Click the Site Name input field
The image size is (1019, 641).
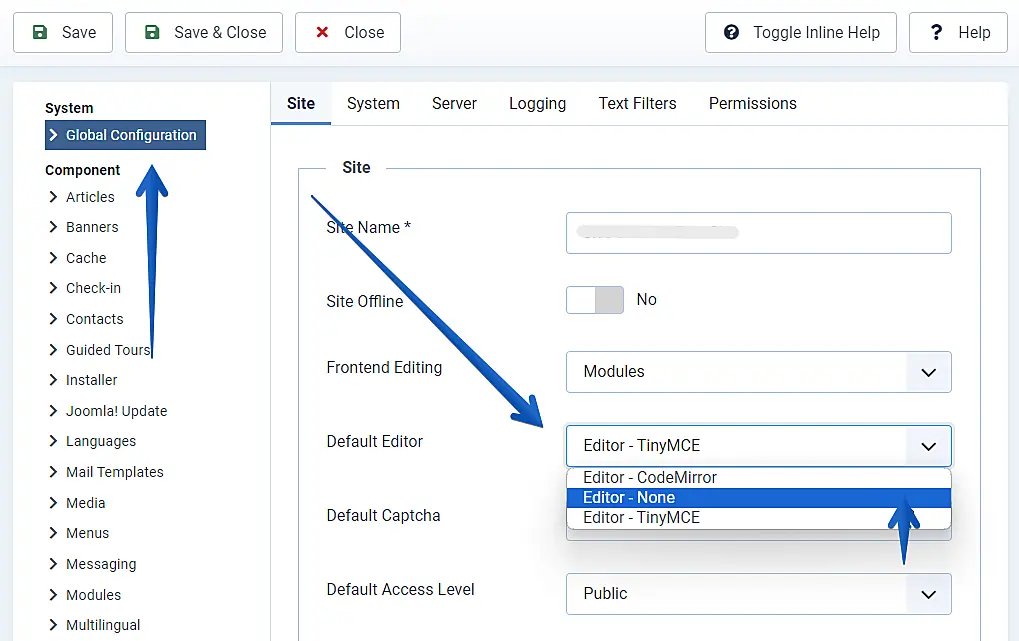[x=758, y=233]
